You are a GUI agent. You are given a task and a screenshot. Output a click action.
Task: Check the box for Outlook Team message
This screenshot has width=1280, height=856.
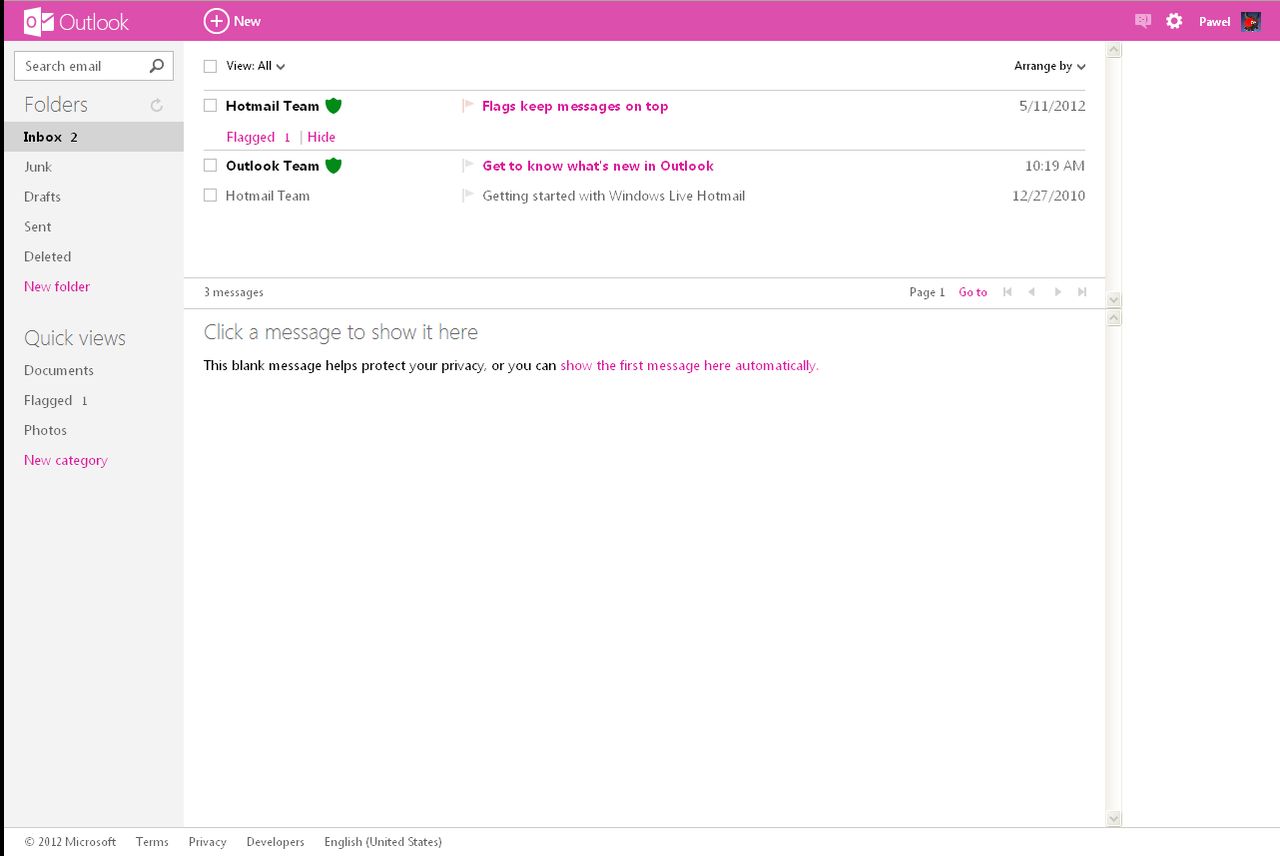pyautogui.click(x=210, y=166)
